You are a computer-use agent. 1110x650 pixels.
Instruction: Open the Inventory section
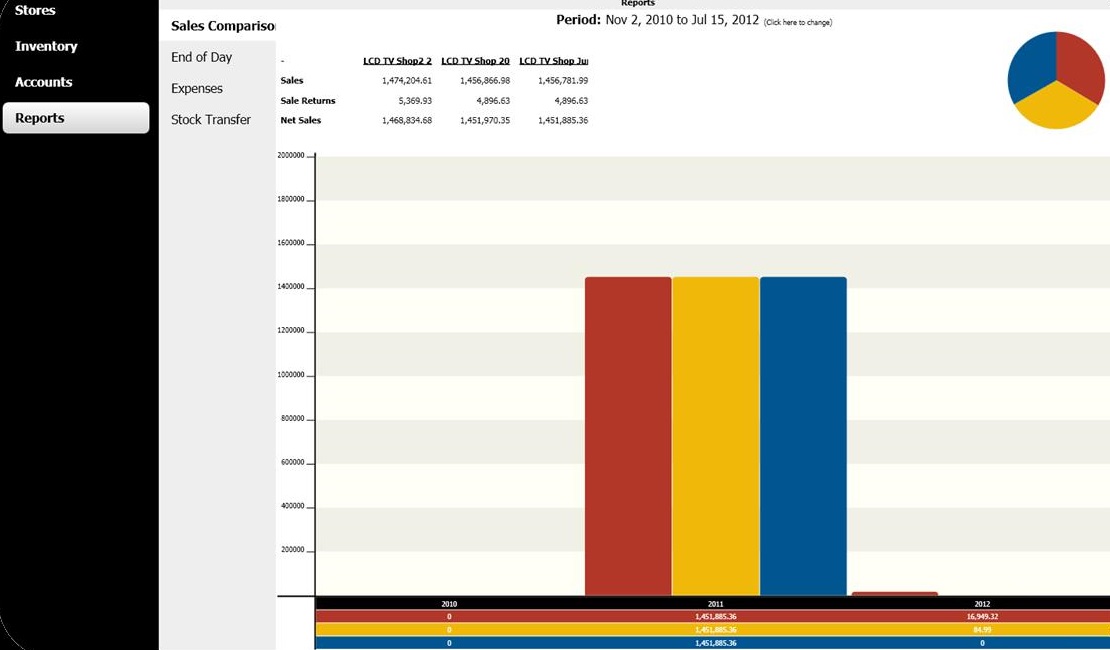[46, 46]
